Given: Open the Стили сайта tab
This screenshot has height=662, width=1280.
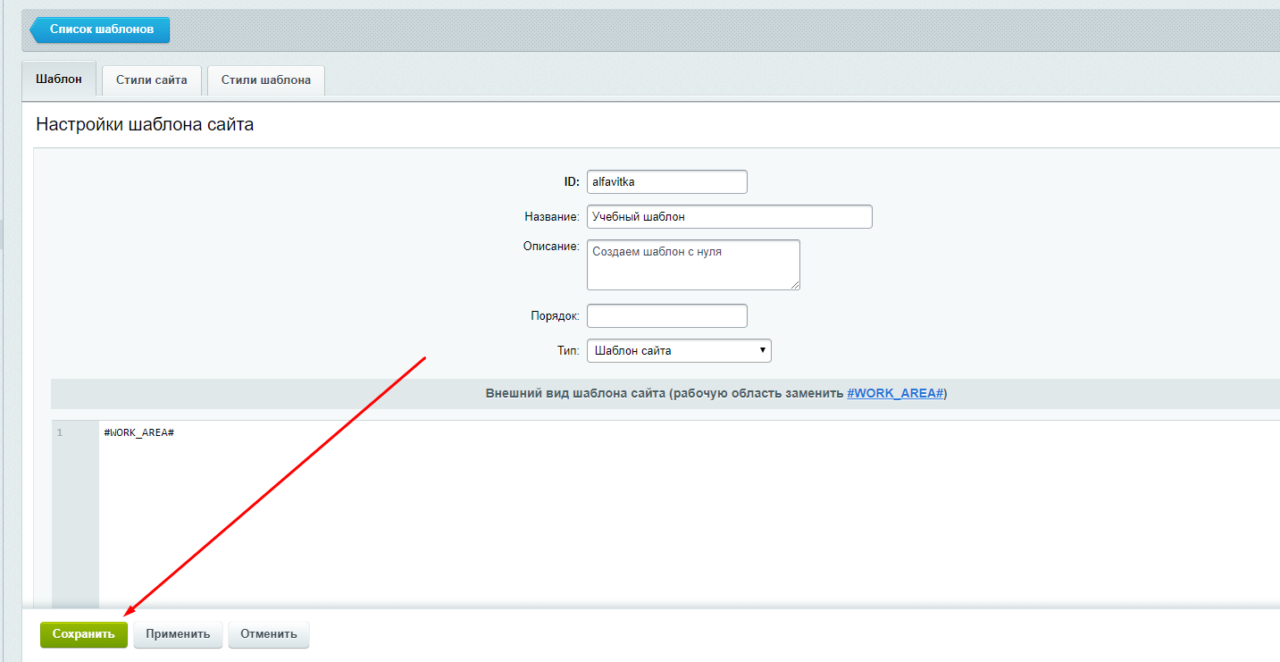Looking at the screenshot, I should coord(151,80).
